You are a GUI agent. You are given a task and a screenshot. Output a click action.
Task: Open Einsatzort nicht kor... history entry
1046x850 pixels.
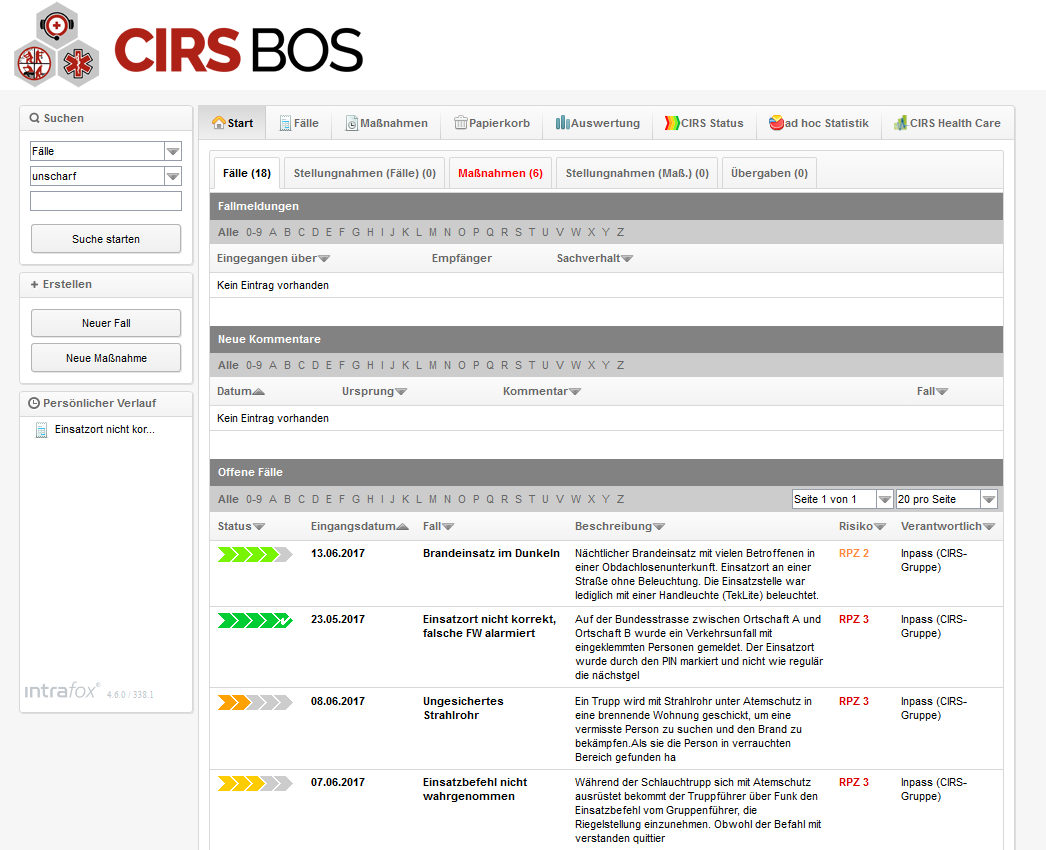pos(105,430)
